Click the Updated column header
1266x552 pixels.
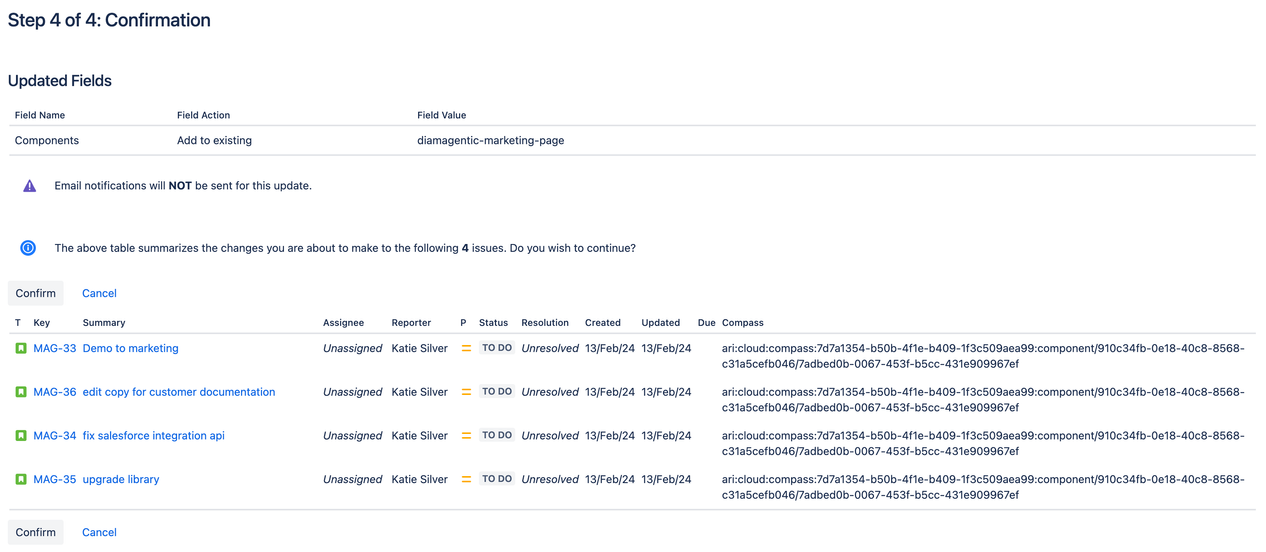(661, 323)
